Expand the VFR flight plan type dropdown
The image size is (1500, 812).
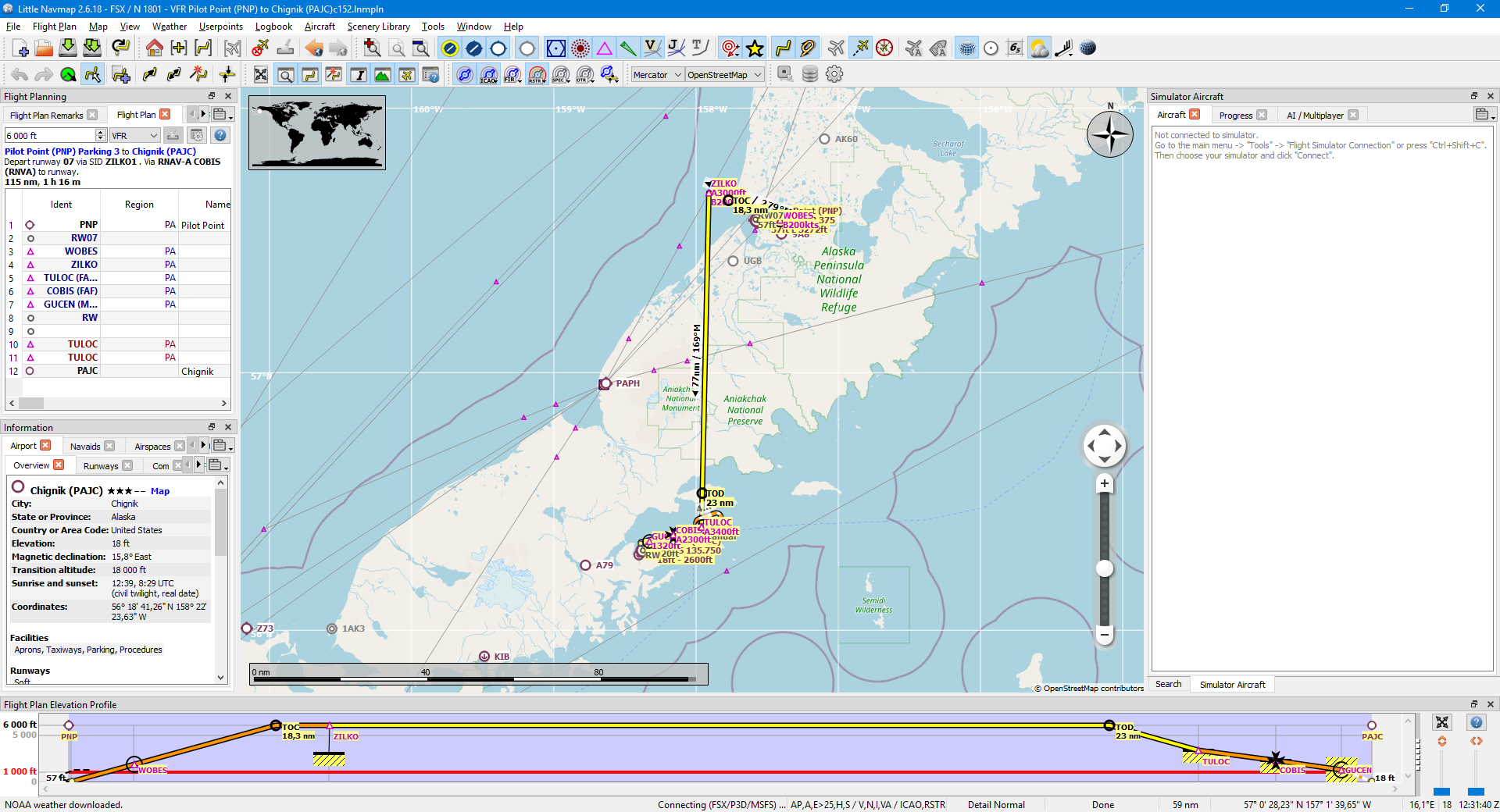[x=135, y=136]
